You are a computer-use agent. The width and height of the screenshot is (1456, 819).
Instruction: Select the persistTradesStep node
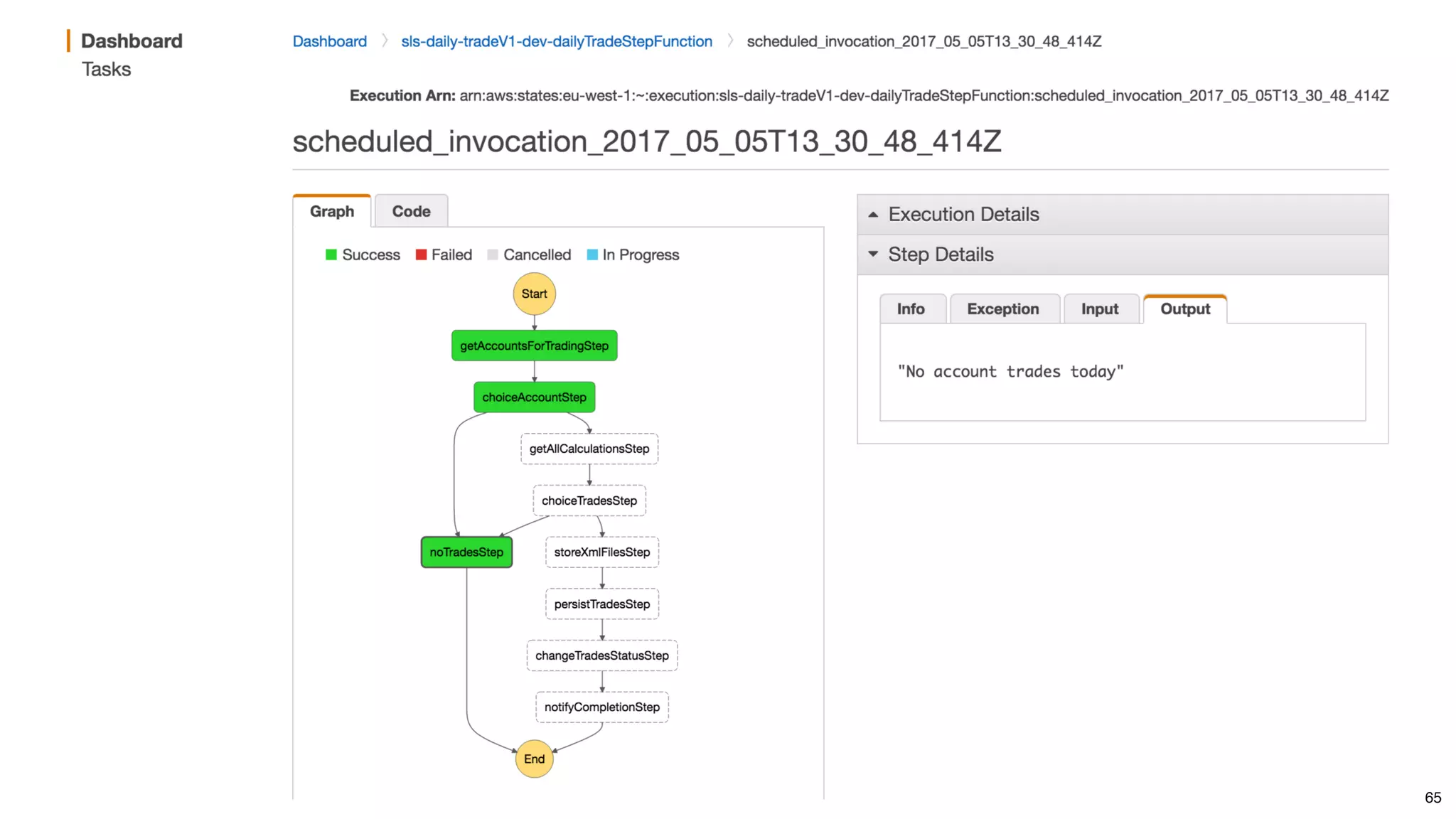601,604
